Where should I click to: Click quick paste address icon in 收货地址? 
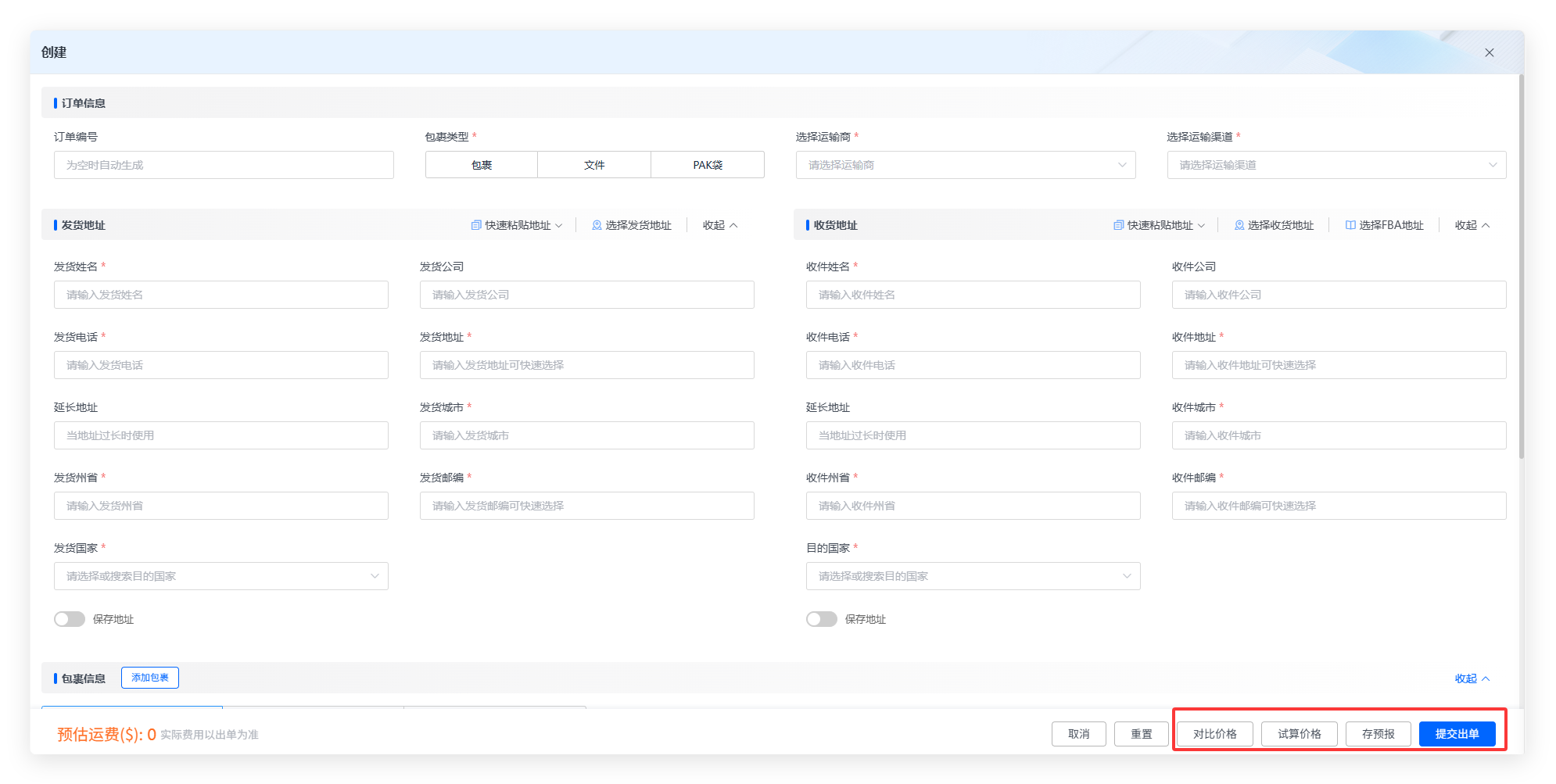[1118, 225]
